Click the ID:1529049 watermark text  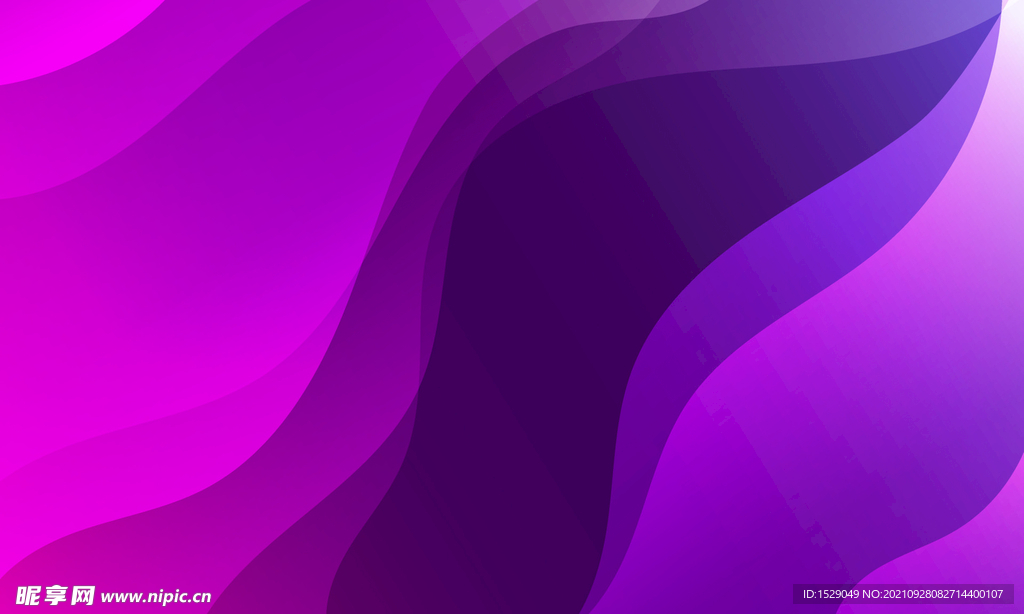coord(832,594)
